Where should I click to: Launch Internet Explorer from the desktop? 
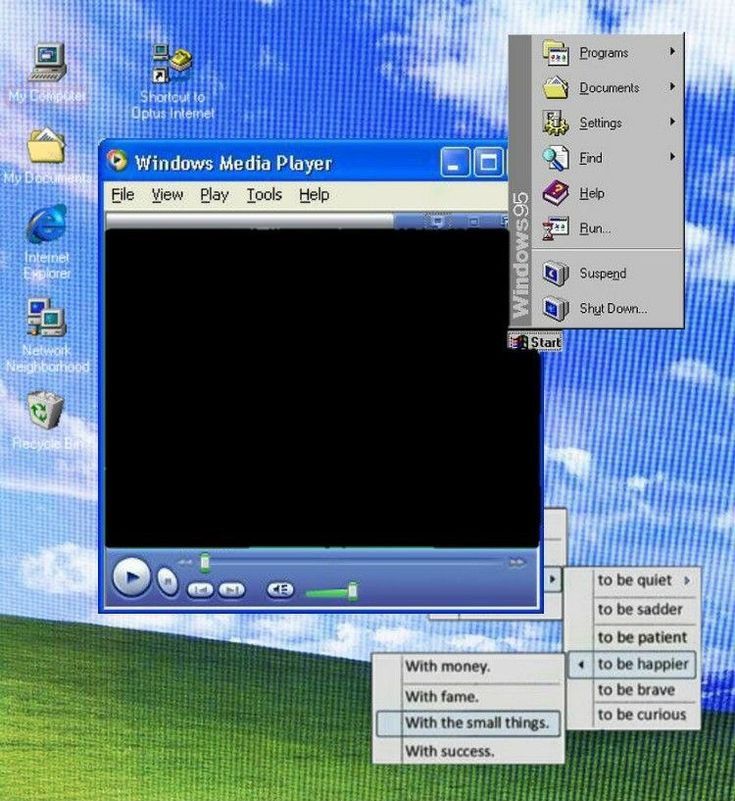46,224
